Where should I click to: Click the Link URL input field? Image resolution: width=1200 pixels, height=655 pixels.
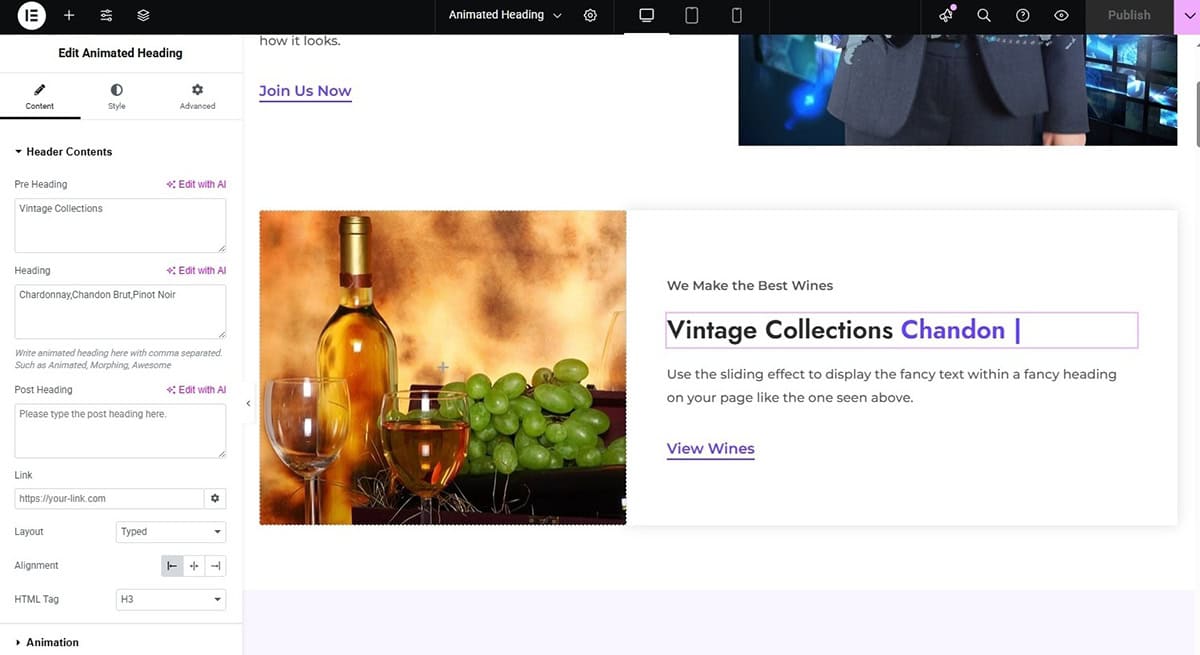coord(110,498)
